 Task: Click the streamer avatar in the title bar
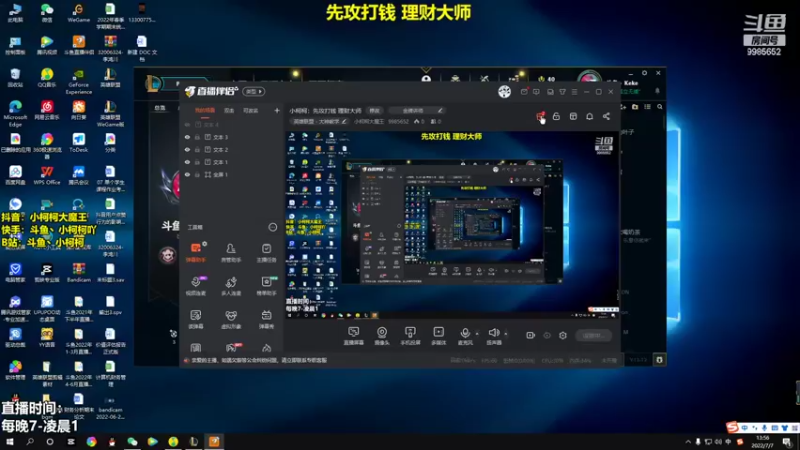pos(505,91)
